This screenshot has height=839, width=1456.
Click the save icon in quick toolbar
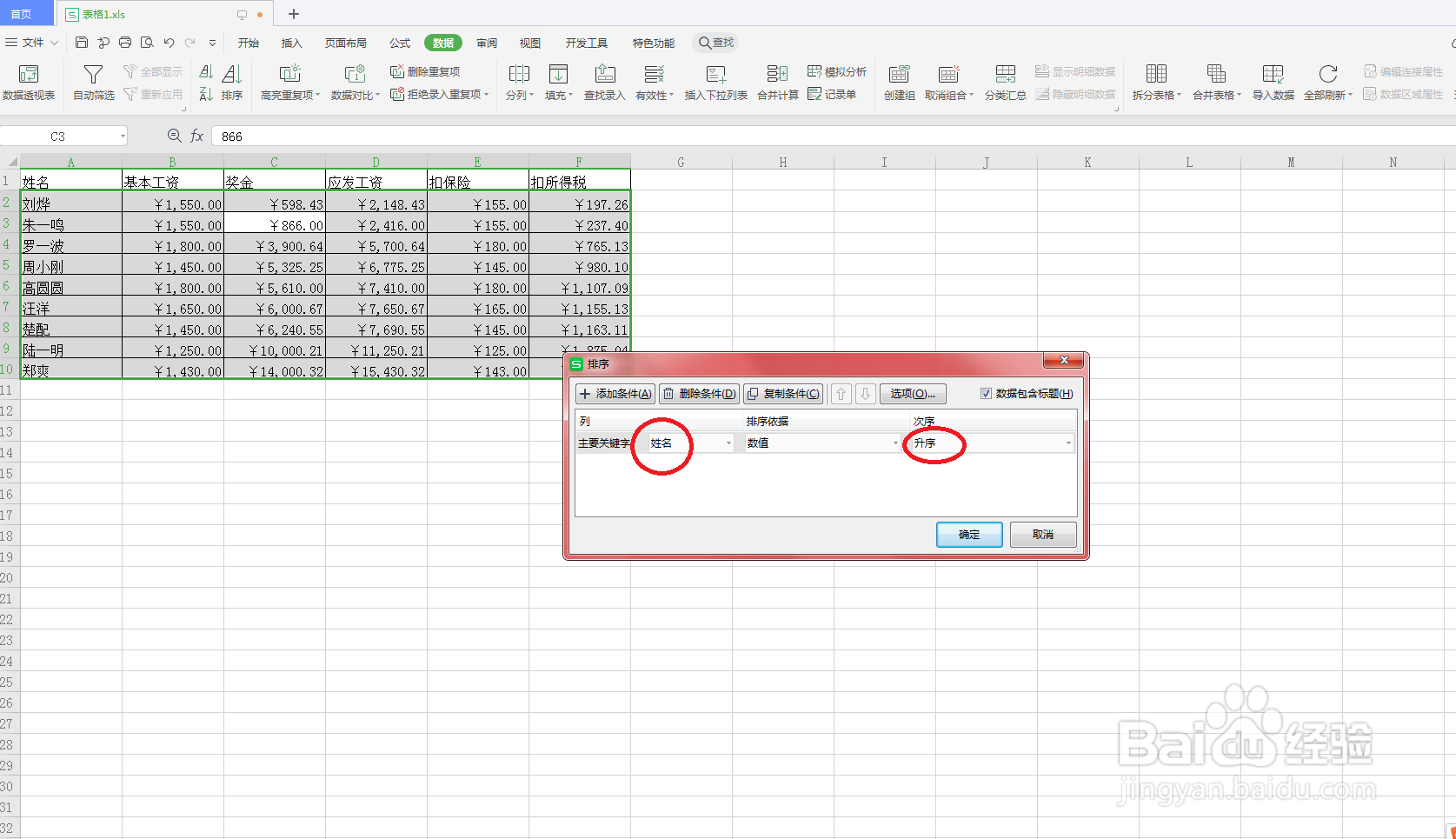pos(82,43)
